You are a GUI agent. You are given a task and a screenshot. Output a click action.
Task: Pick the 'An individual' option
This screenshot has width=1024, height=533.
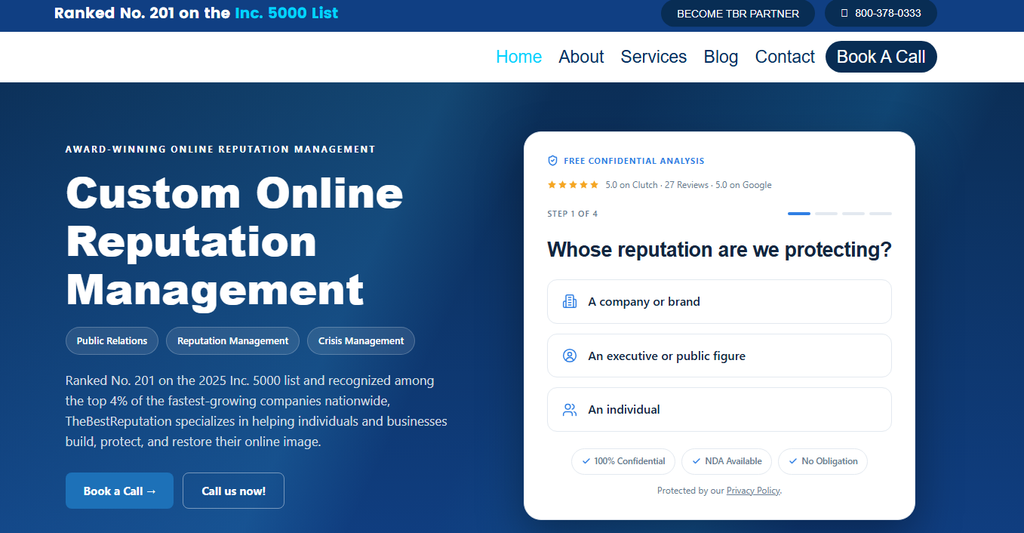point(719,410)
